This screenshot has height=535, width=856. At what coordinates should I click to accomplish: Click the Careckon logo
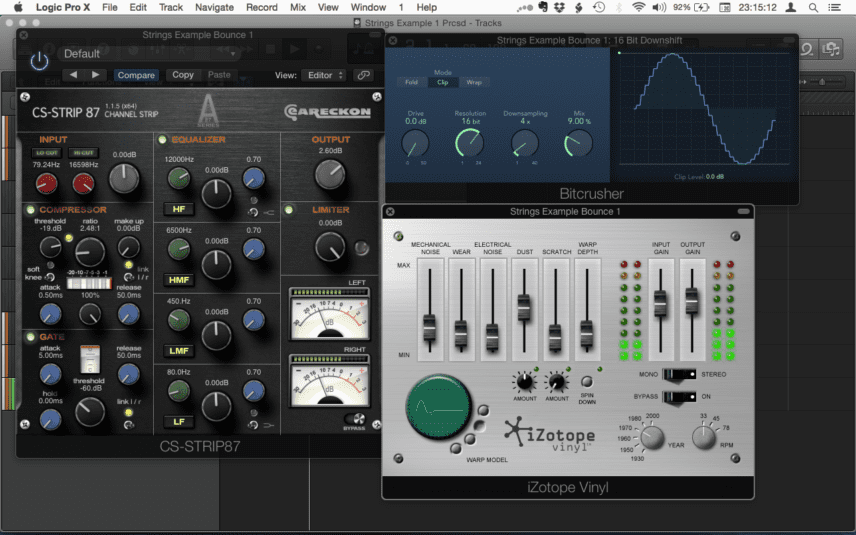click(327, 112)
